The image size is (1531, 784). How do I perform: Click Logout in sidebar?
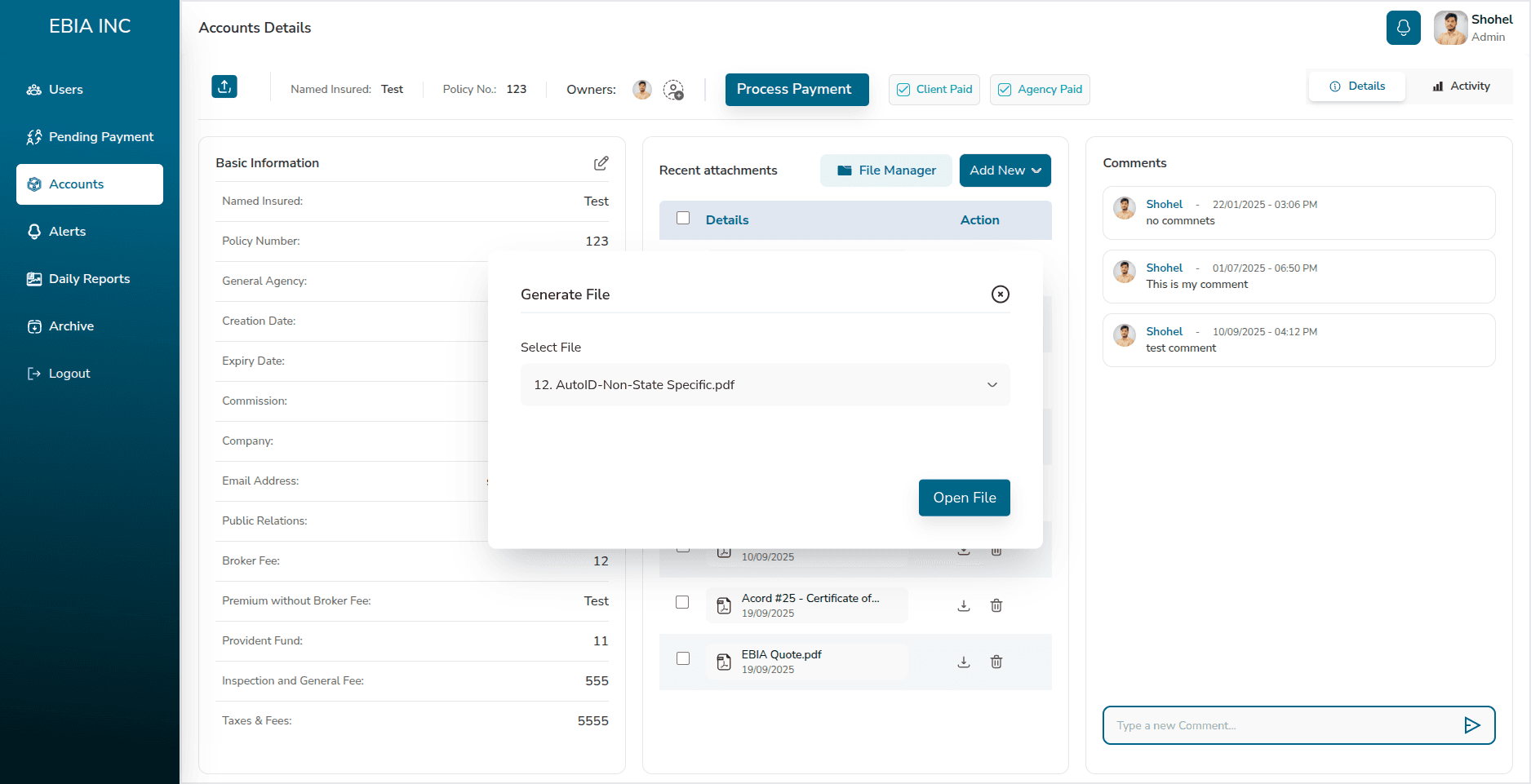coord(90,374)
